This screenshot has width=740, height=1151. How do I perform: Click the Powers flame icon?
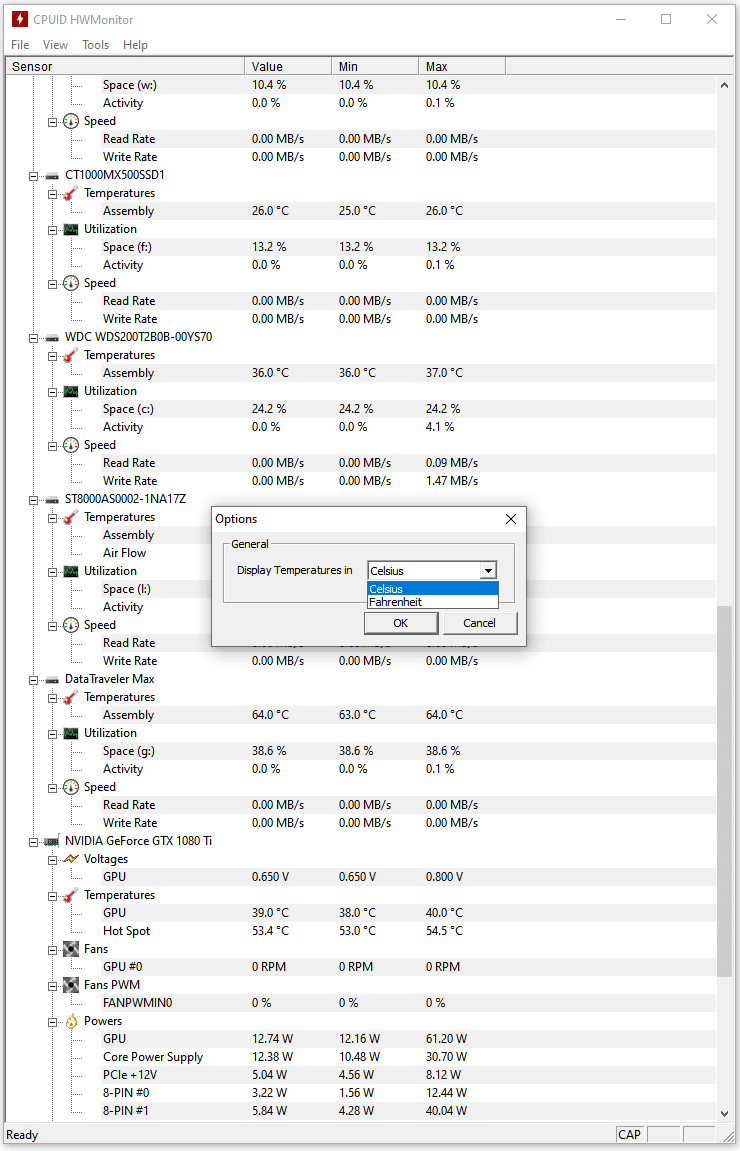point(70,1021)
